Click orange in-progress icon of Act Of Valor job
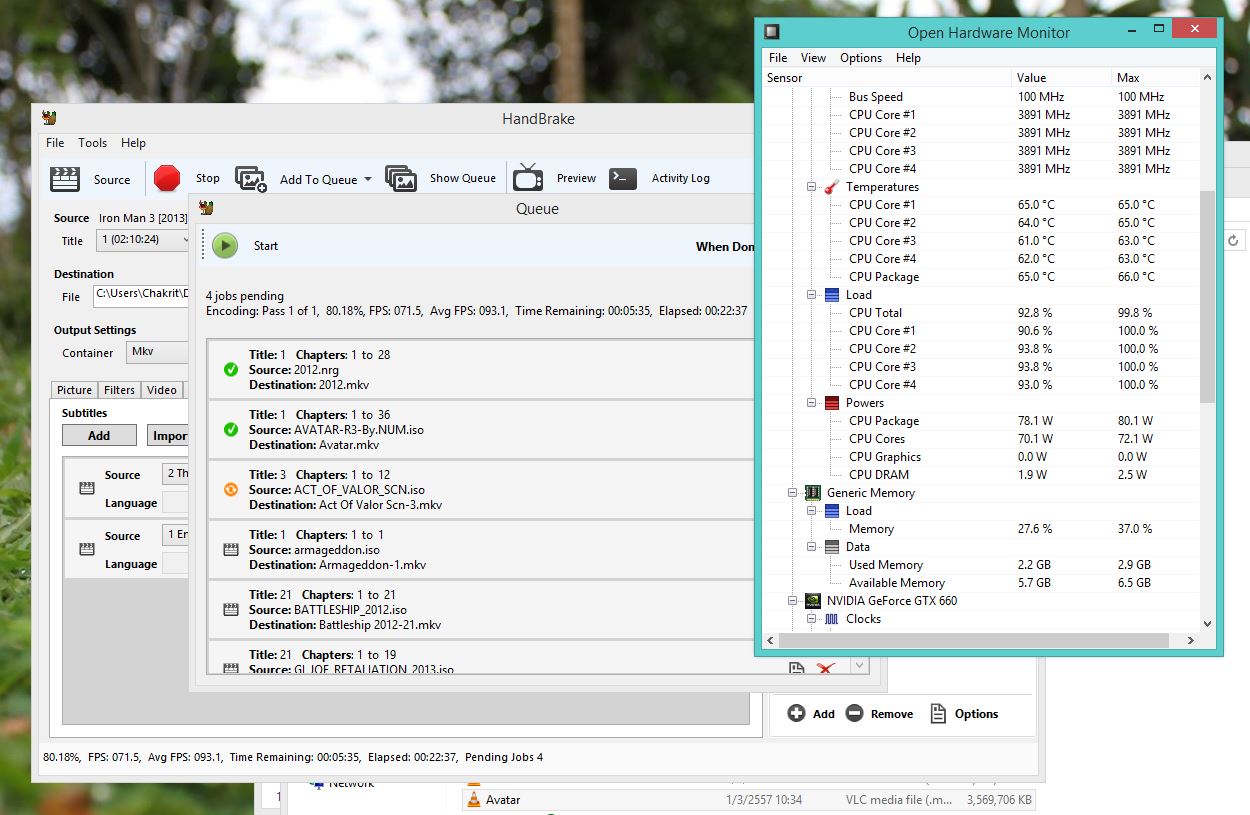This screenshot has height=815, width=1250. tap(231, 490)
